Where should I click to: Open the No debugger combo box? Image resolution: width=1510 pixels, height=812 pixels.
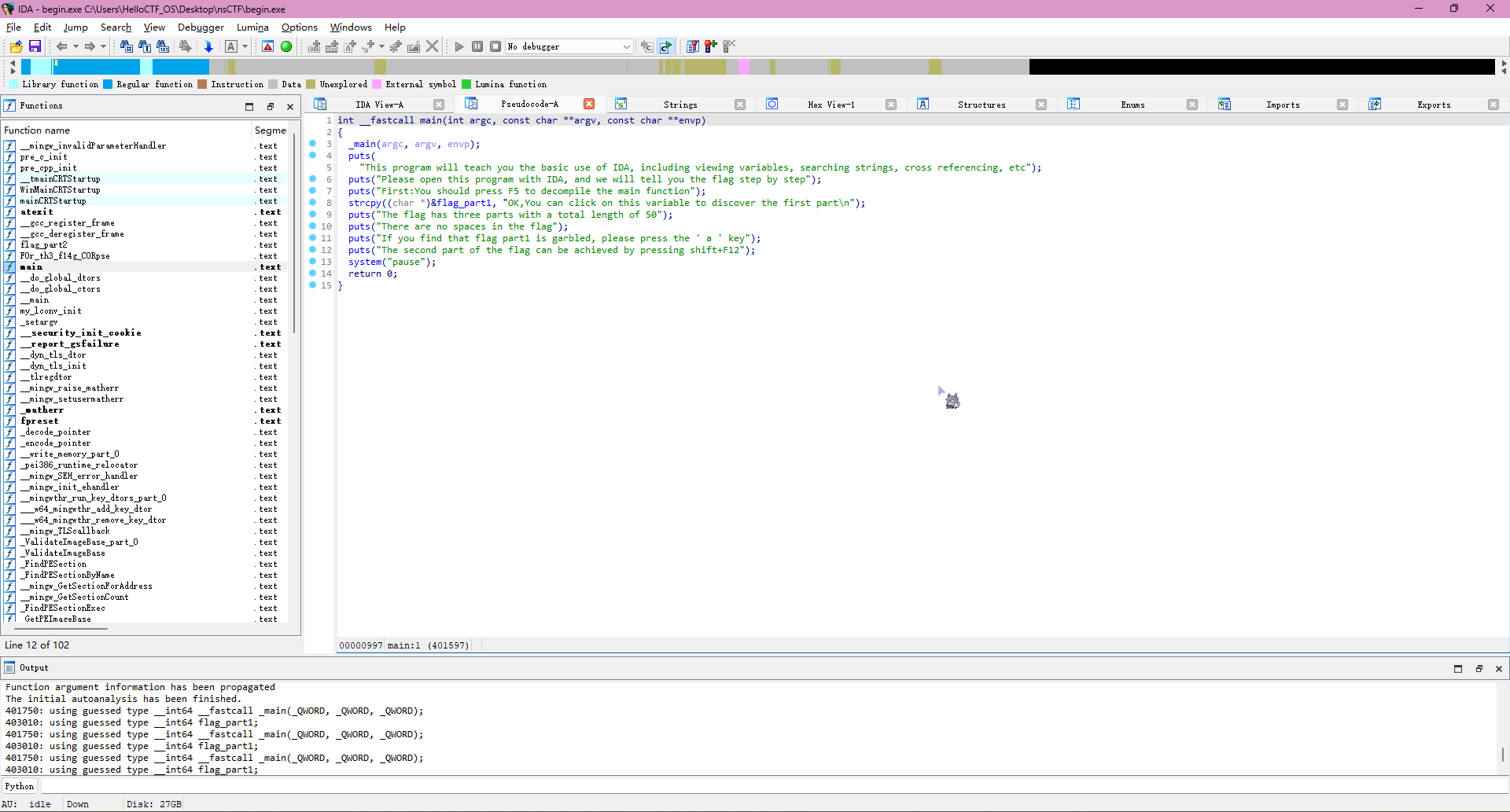tap(569, 46)
